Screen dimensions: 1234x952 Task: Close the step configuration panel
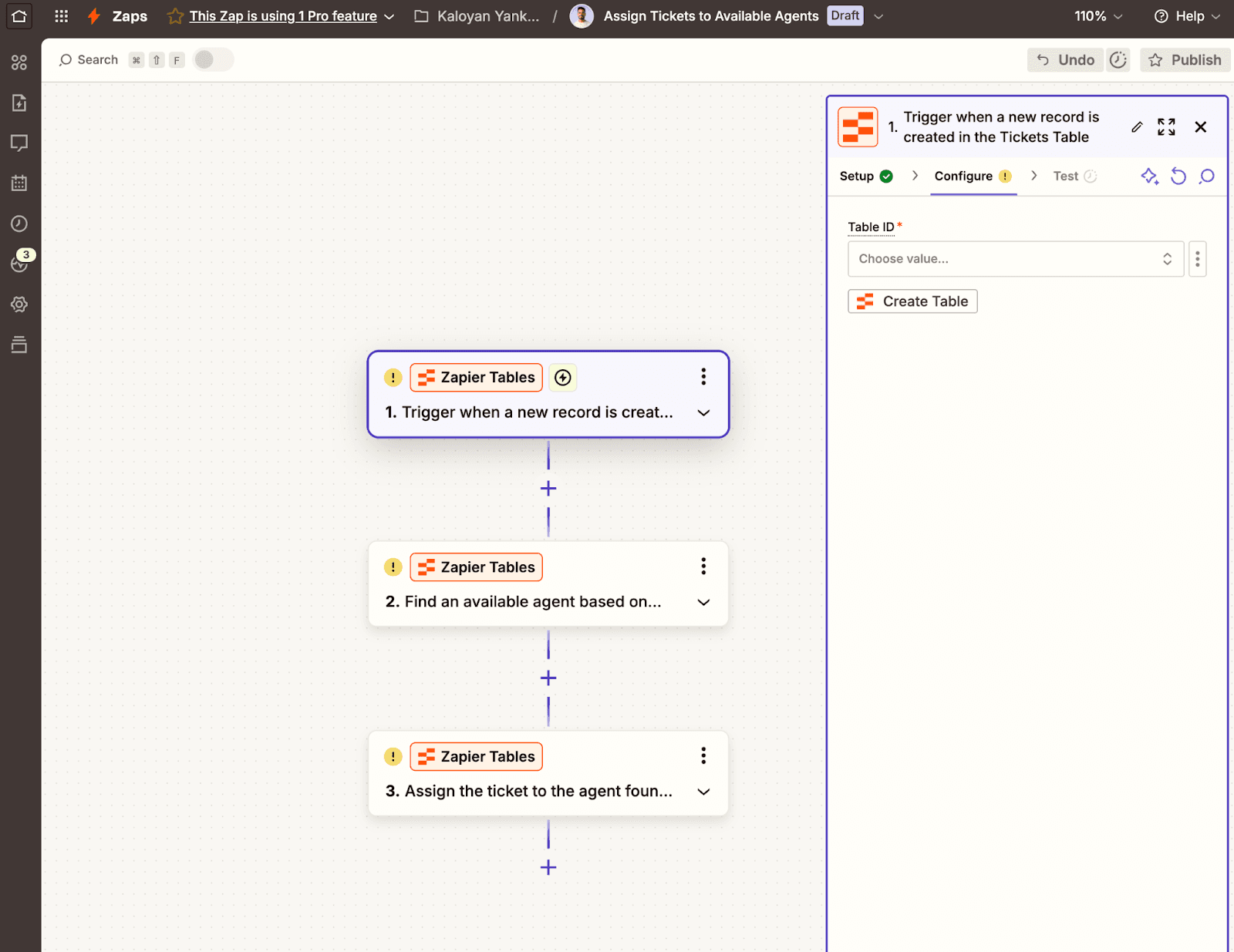click(x=1201, y=127)
